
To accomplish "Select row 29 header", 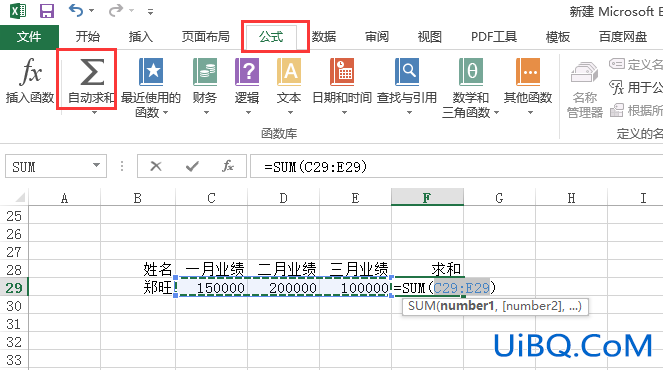I will pos(14,288).
